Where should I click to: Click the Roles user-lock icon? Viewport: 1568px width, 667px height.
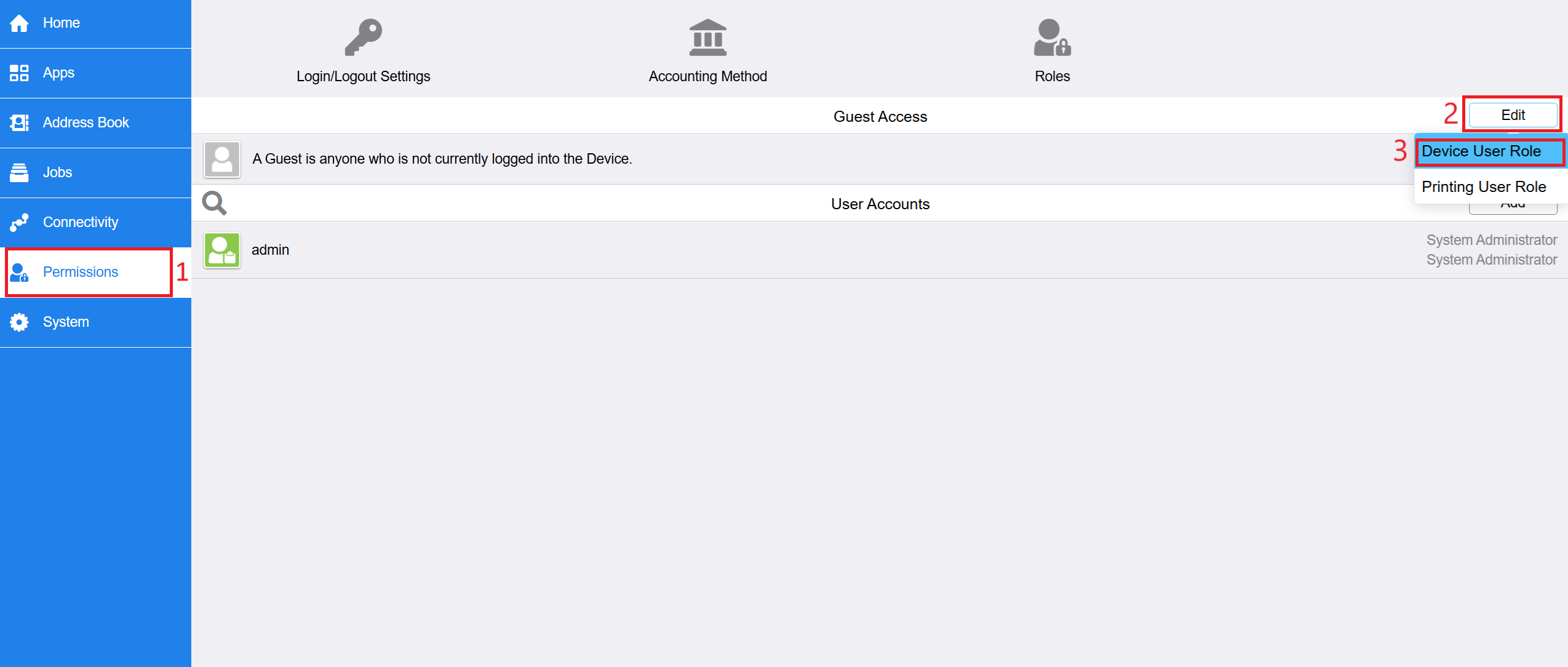pyautogui.click(x=1052, y=38)
